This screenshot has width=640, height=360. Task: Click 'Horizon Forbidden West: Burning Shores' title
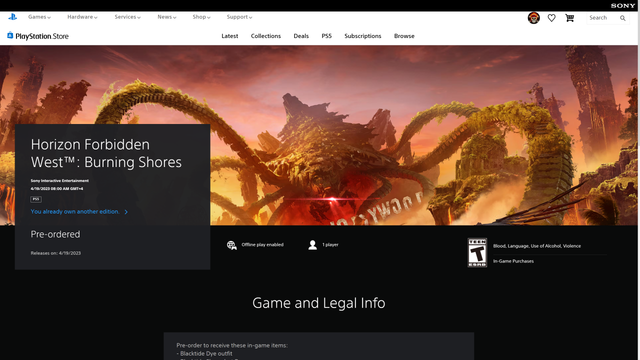point(106,153)
